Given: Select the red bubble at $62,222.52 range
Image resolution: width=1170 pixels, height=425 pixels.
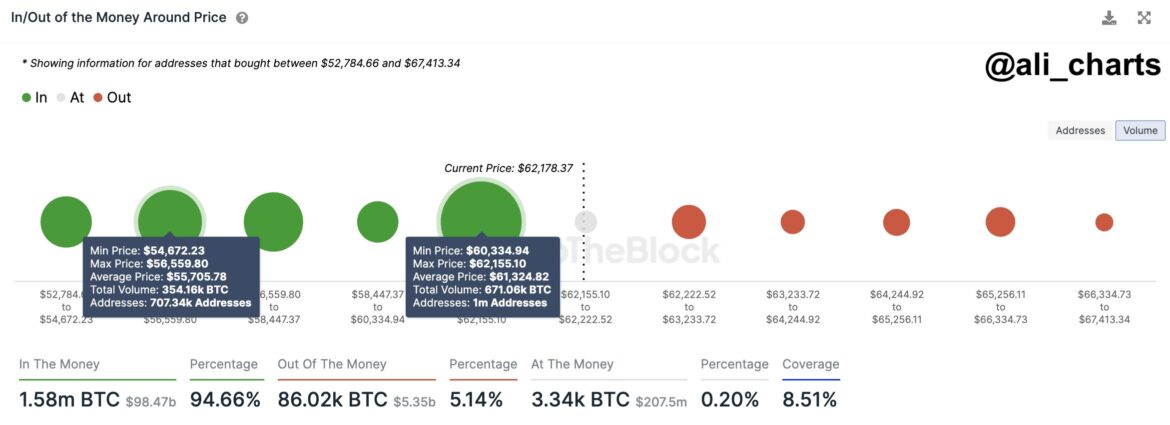Looking at the screenshot, I should click(689, 222).
